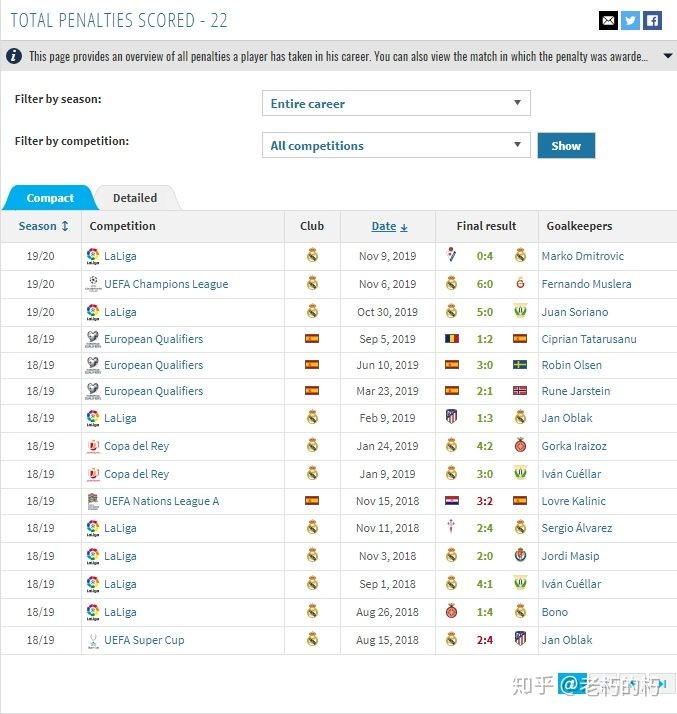Screen dimensions: 677x714
Task: Click the UEFA Super Cup trophy icon
Action: point(93,640)
